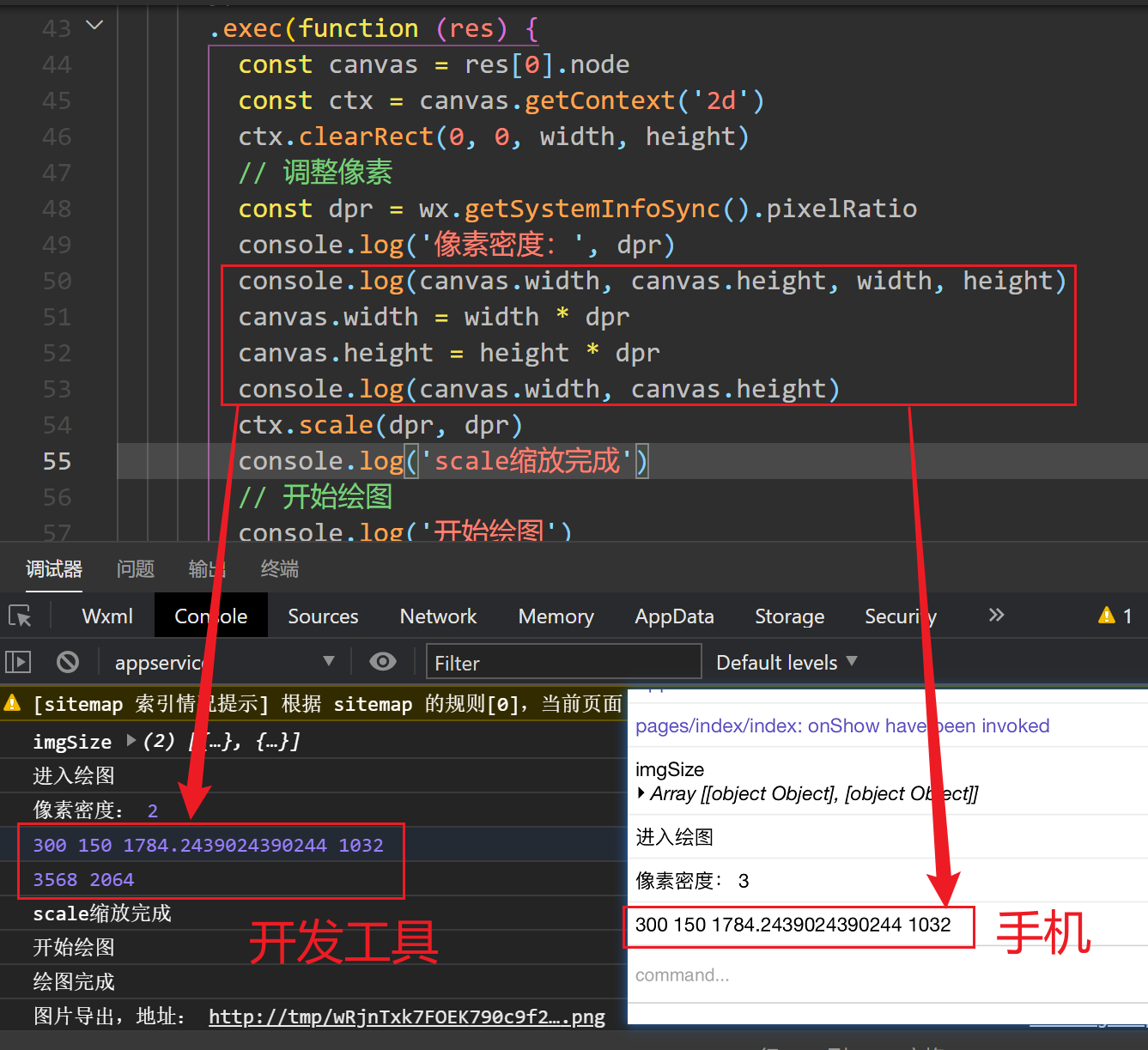Open the Security tab
Image resolution: width=1148 pixels, height=1050 pixels.
[901, 616]
